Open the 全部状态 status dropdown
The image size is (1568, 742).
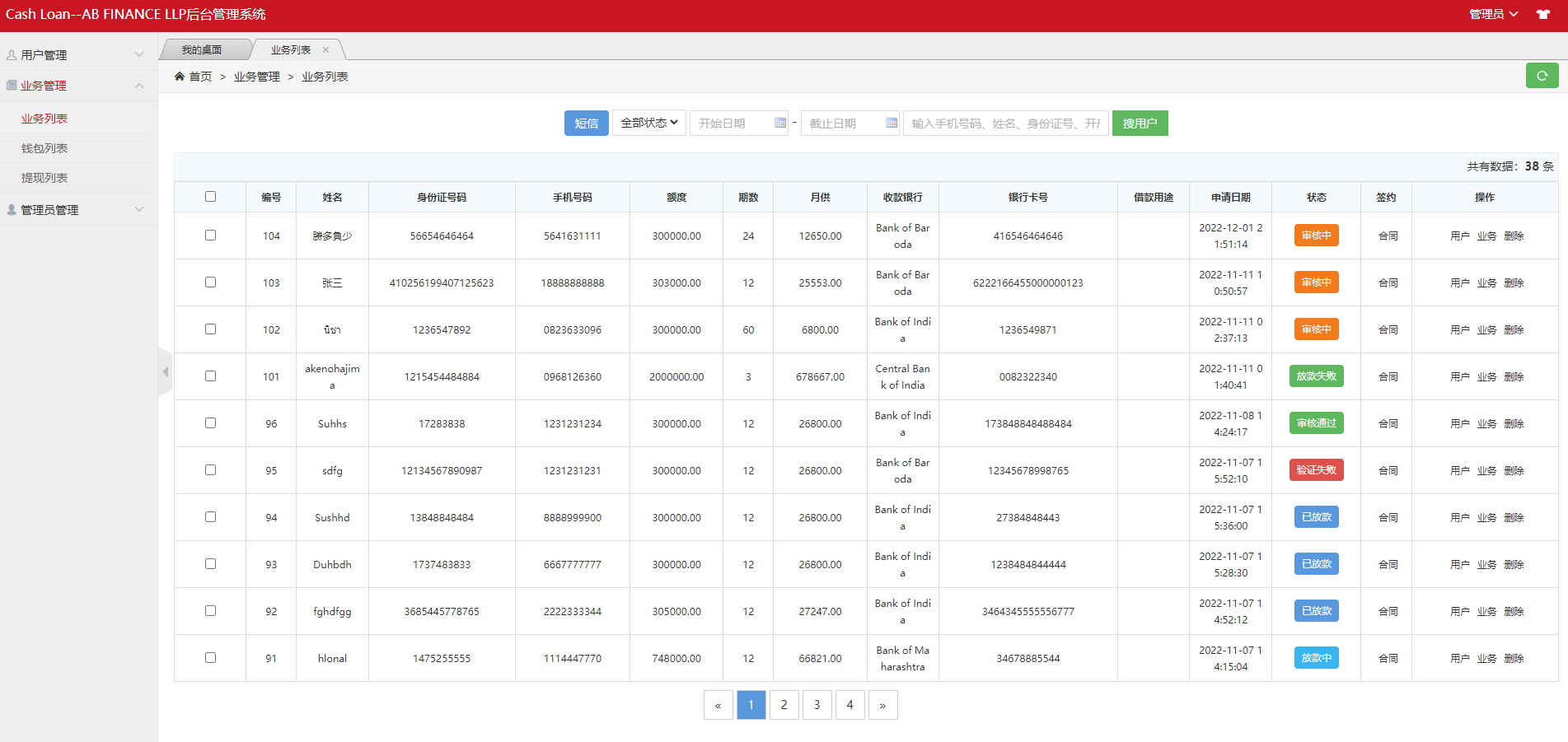pos(648,123)
